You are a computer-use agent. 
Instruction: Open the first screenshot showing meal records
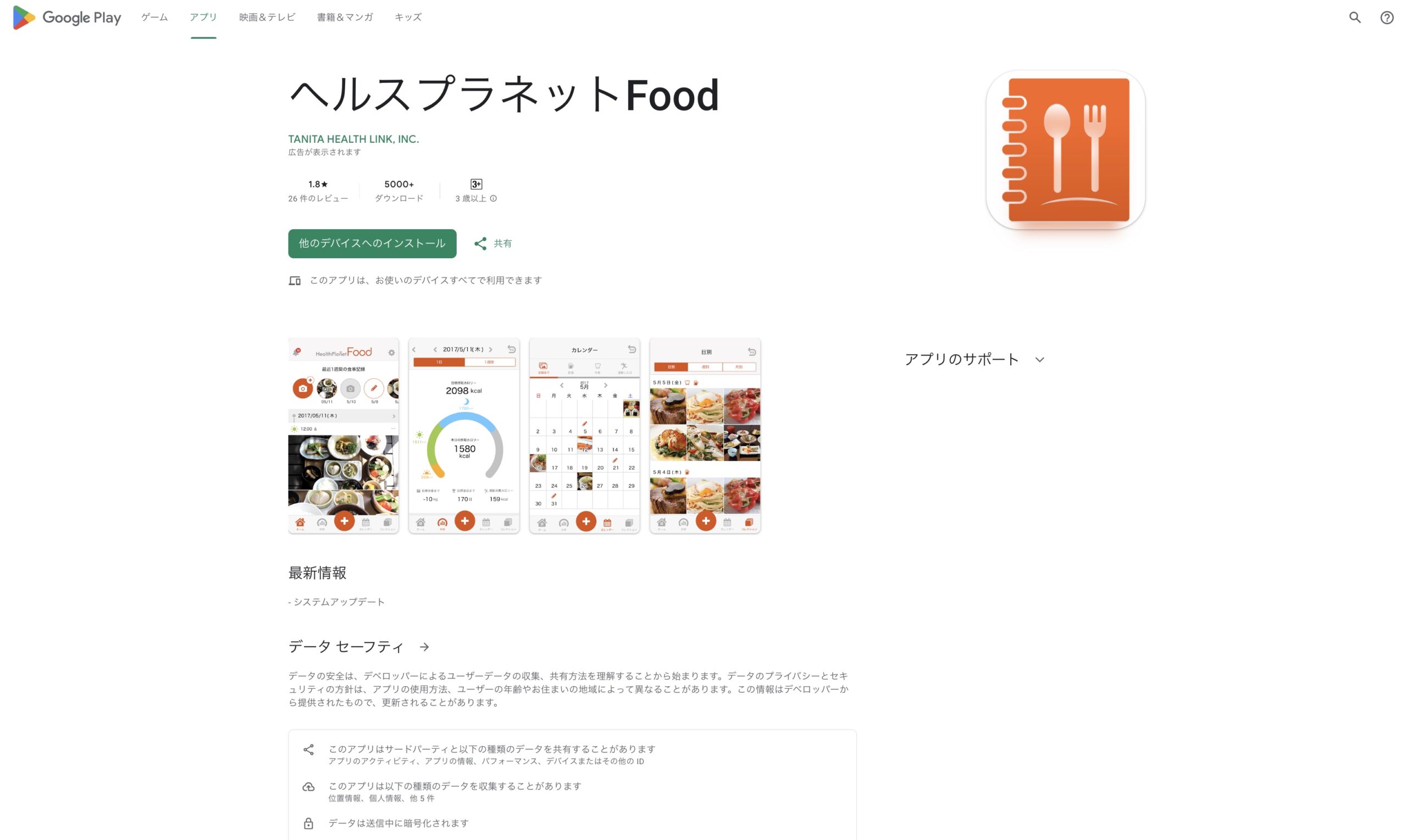[x=343, y=436]
